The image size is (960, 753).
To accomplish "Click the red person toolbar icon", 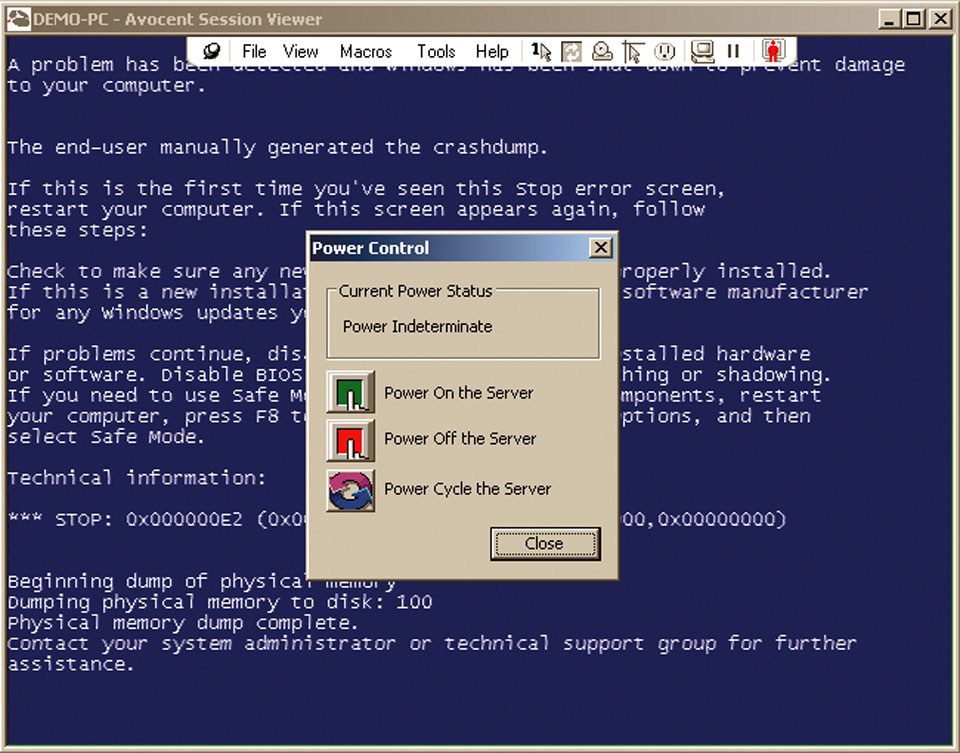I will [x=773, y=51].
